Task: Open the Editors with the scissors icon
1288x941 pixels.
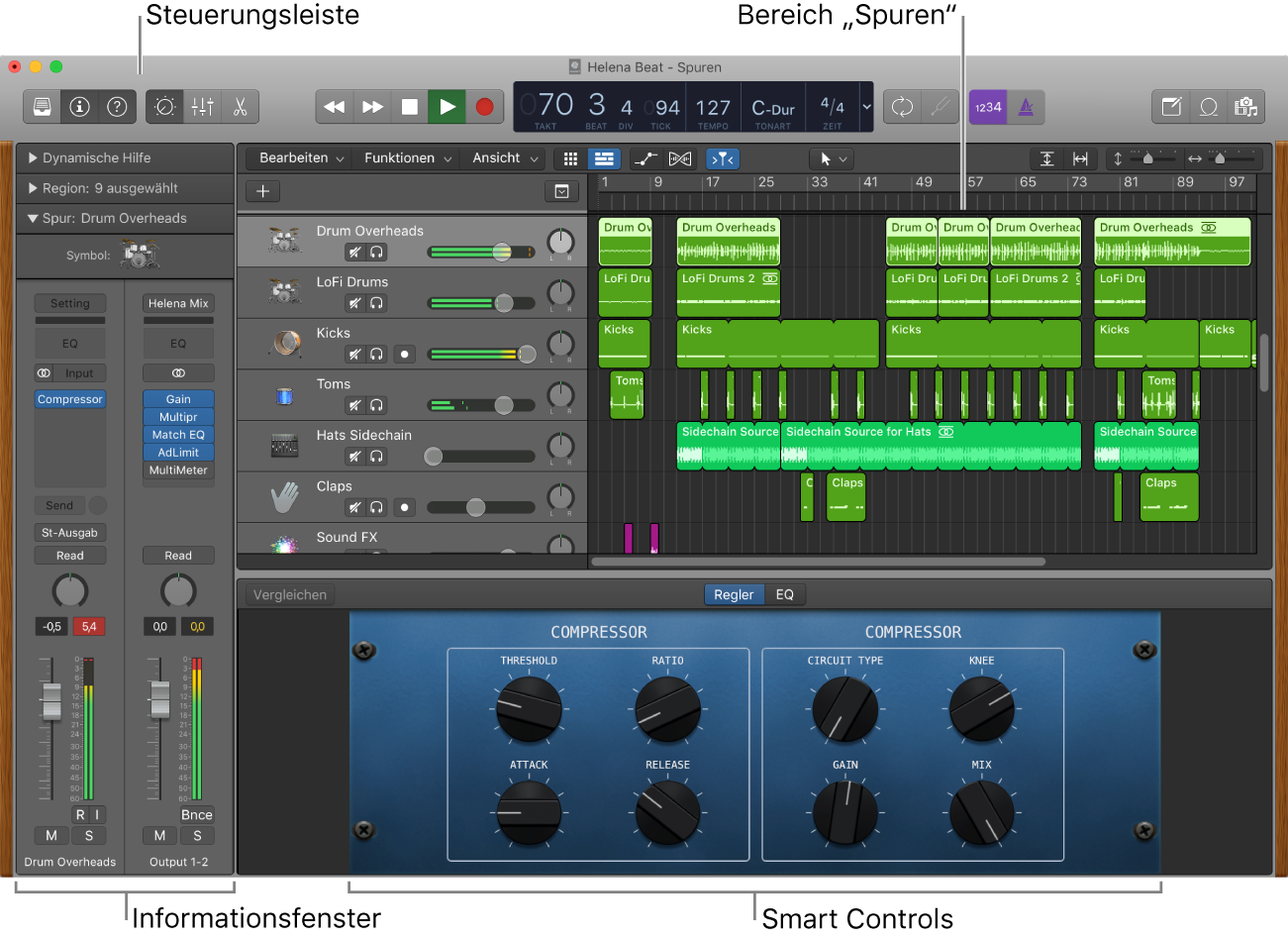Action: point(240,106)
